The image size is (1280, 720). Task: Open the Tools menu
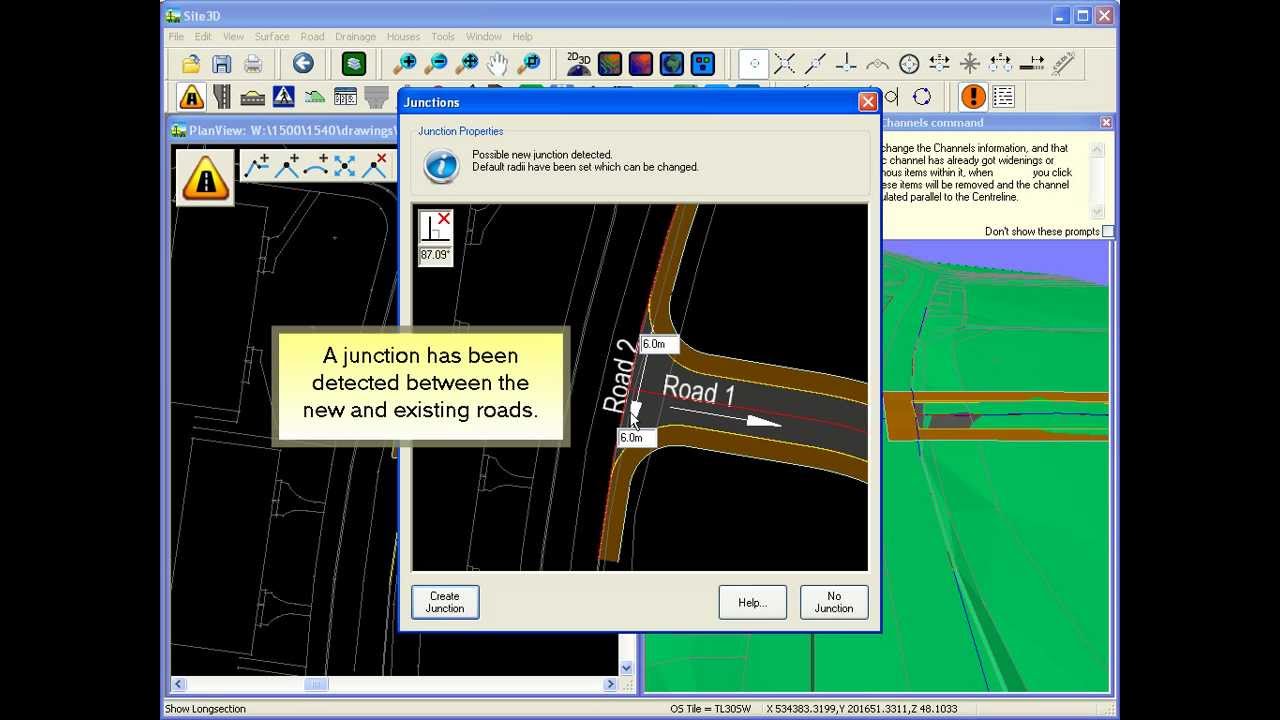(x=443, y=37)
